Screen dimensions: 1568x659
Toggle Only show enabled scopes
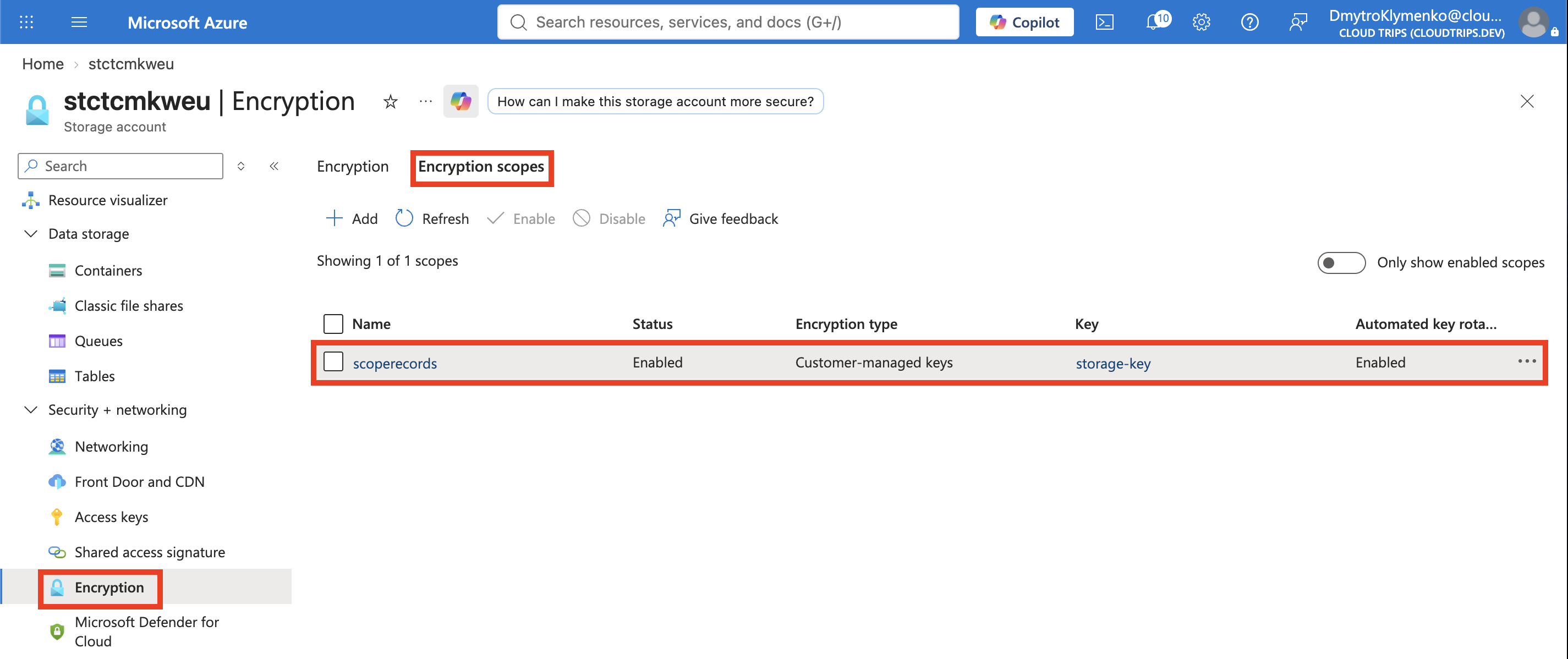1341,262
